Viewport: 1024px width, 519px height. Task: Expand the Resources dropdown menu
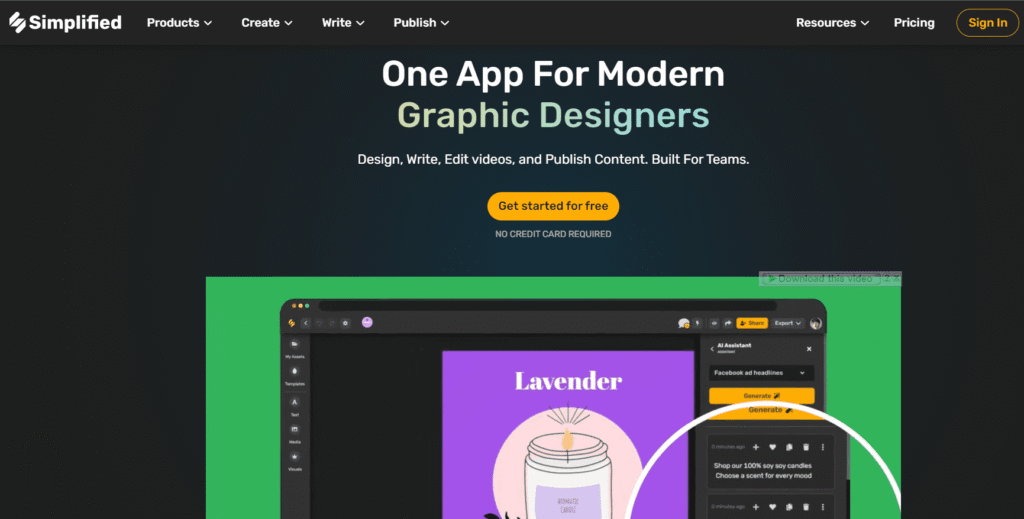coord(832,22)
